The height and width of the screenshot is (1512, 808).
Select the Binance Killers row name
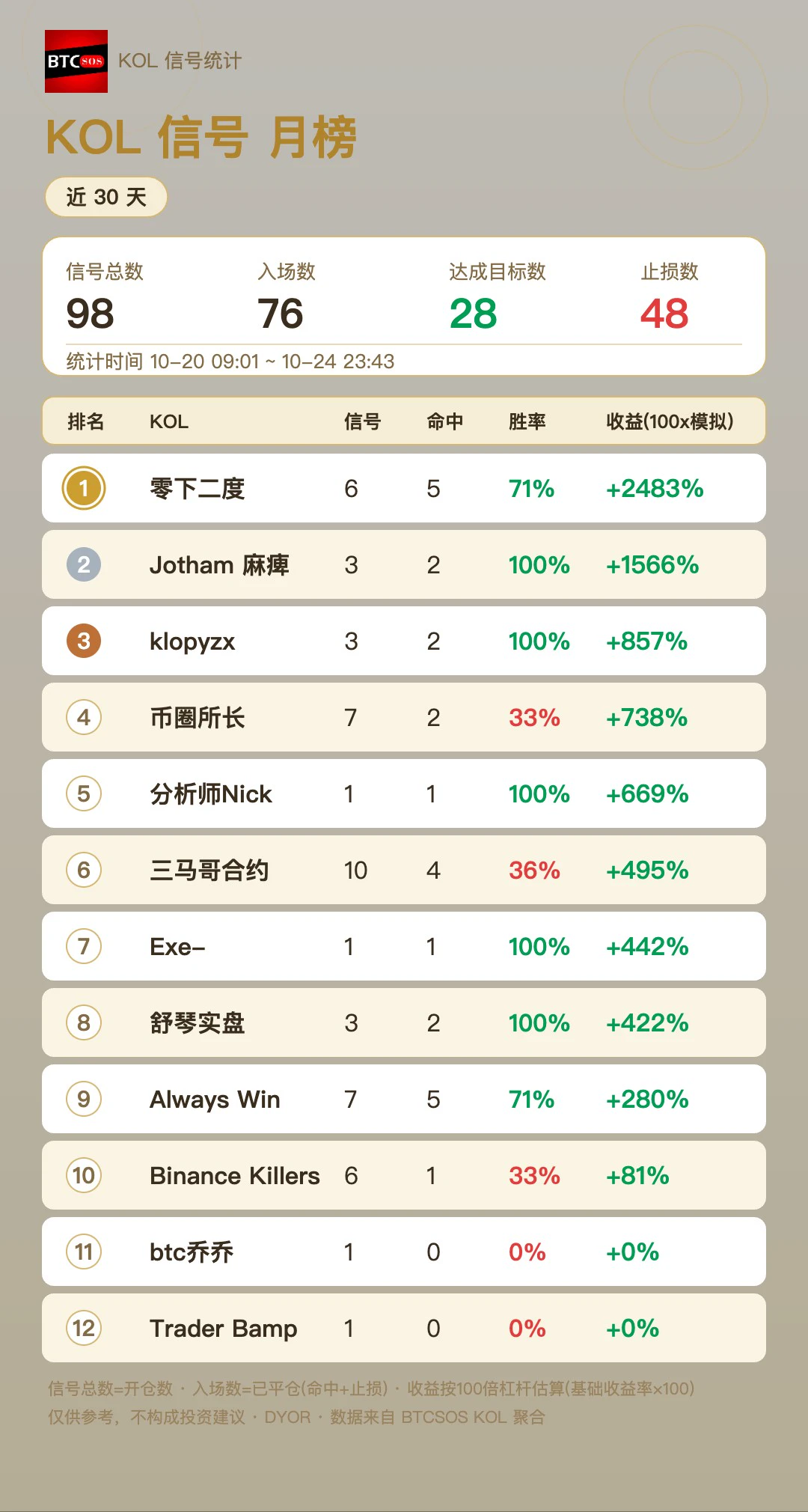click(235, 1175)
